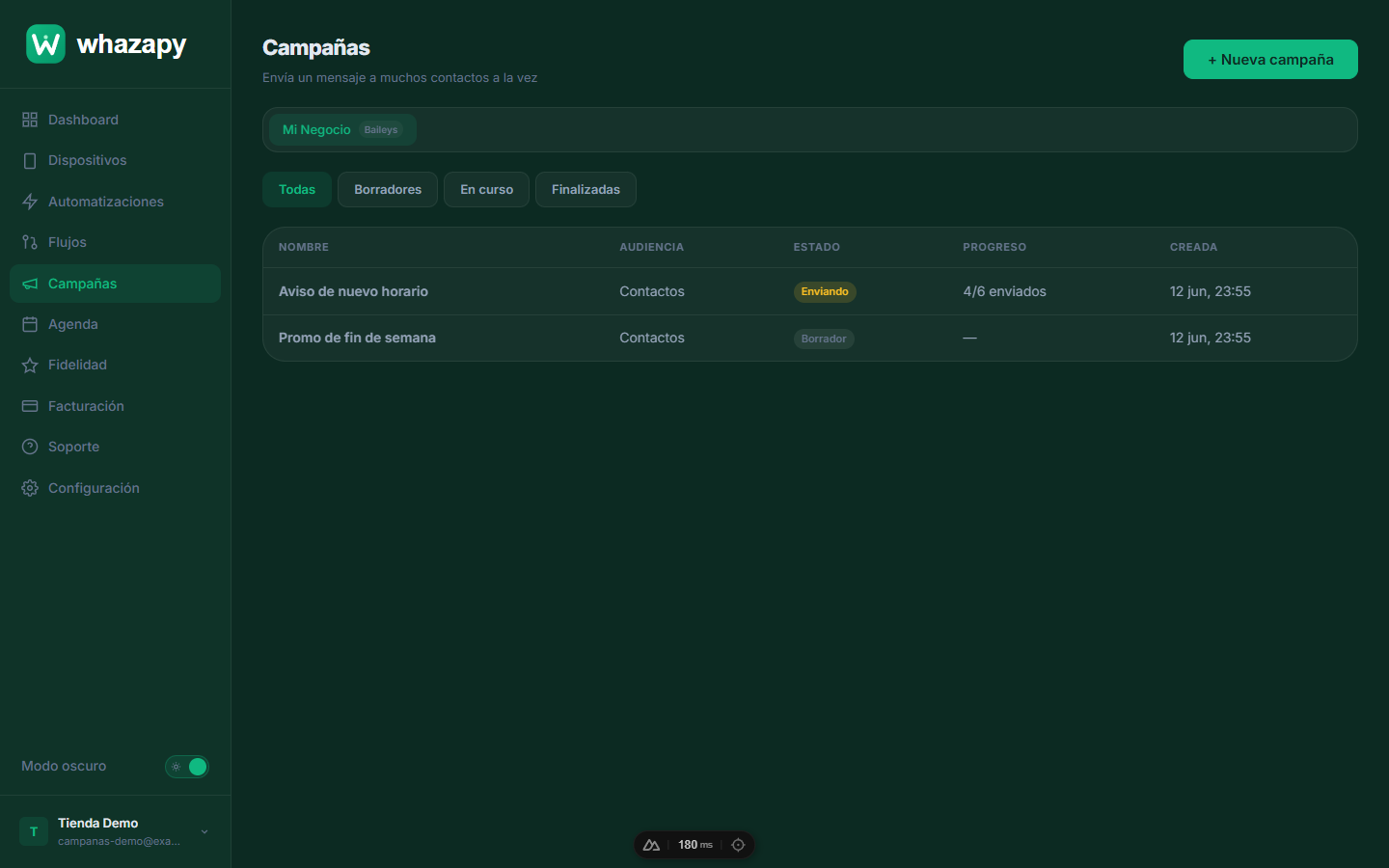
Task: Click the ESTADO column header
Action: click(817, 247)
